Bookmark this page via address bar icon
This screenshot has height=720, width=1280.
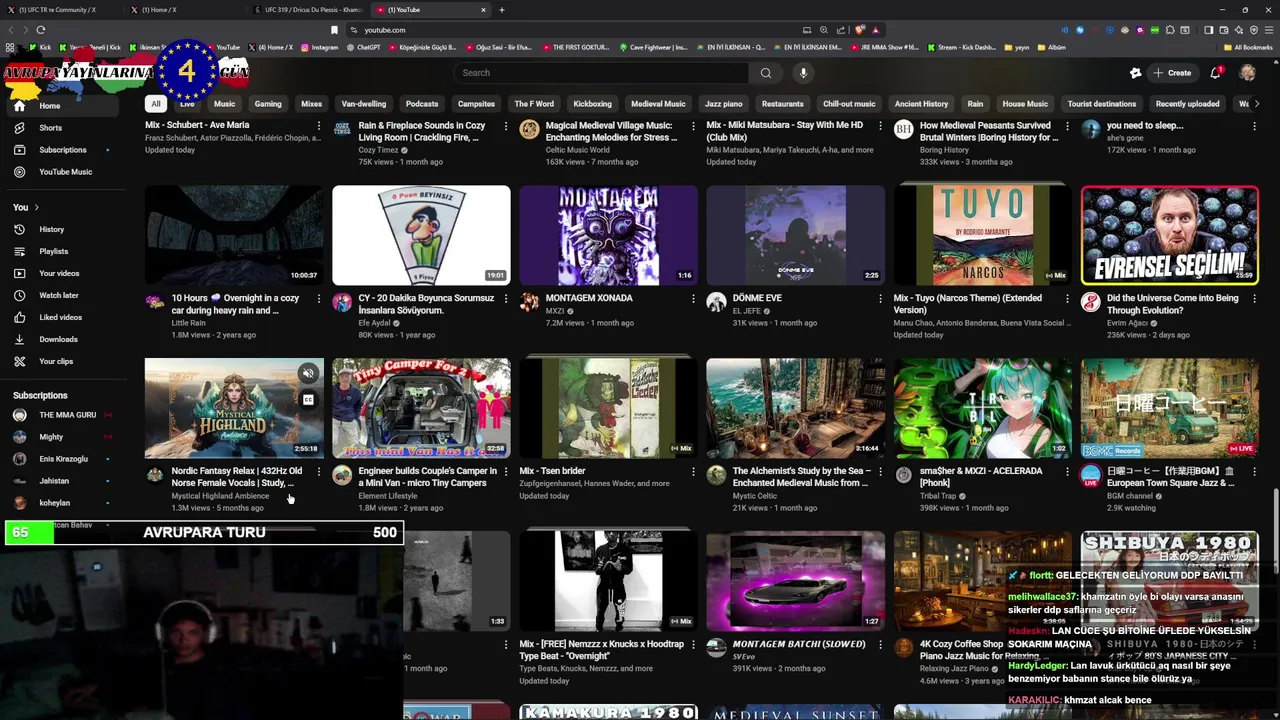[x=334, y=30]
